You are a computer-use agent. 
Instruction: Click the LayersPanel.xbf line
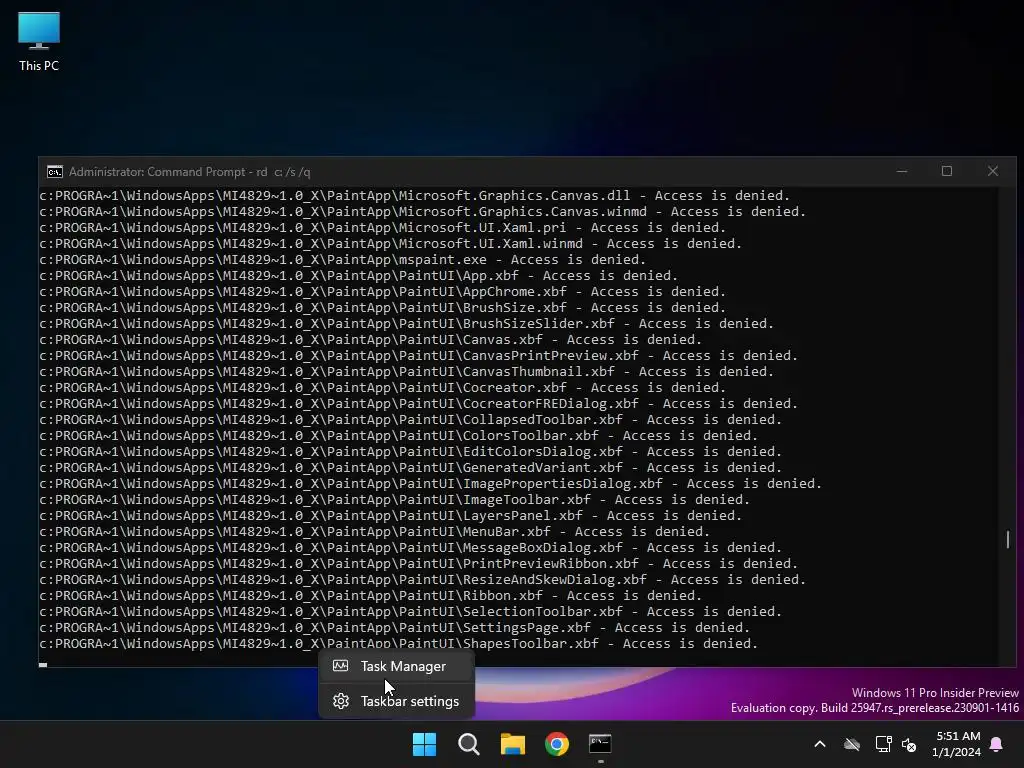pyautogui.click(x=391, y=516)
